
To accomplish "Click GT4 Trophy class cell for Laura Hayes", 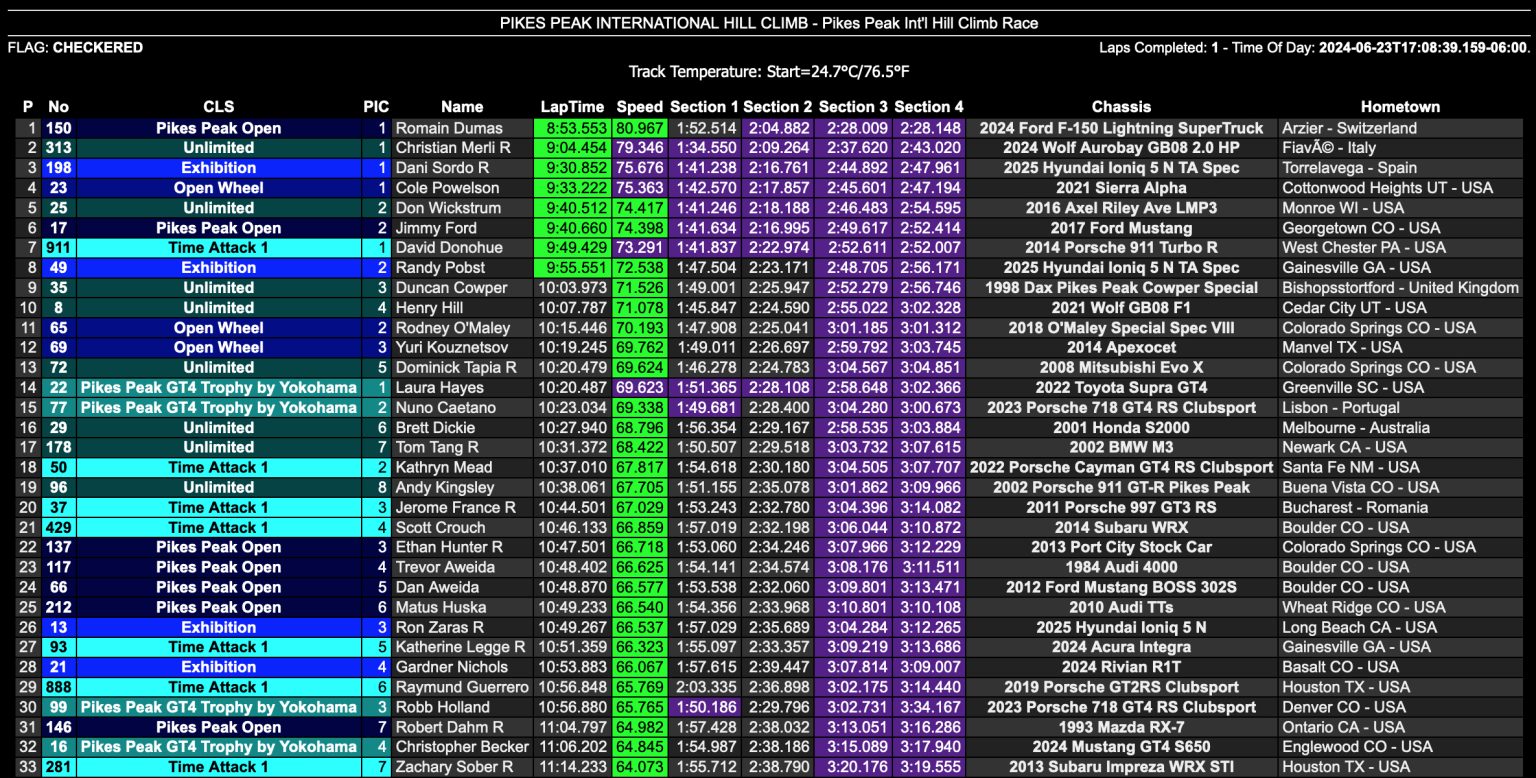I will tap(218, 388).
